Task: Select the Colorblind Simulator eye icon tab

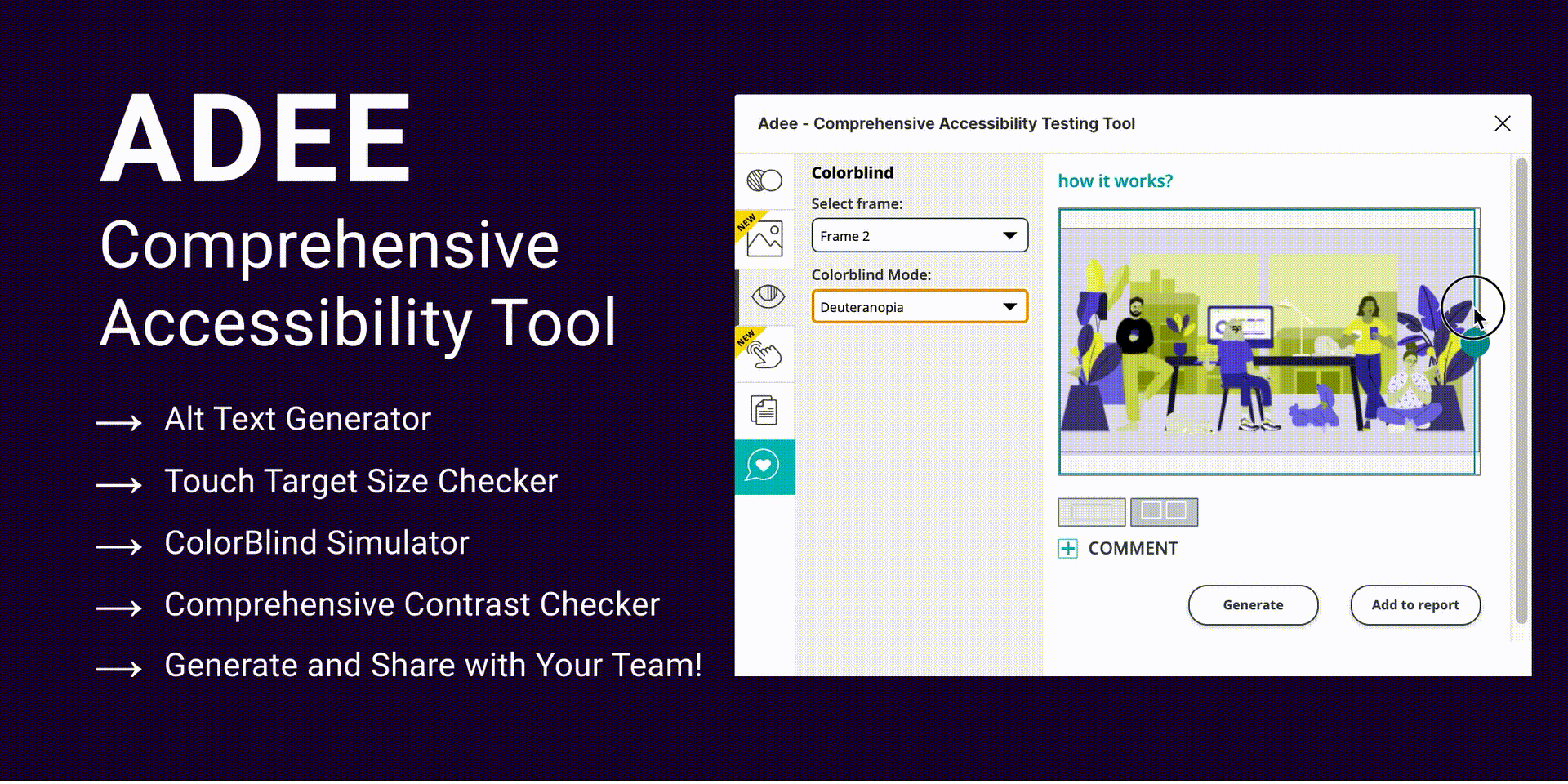Action: point(767,296)
